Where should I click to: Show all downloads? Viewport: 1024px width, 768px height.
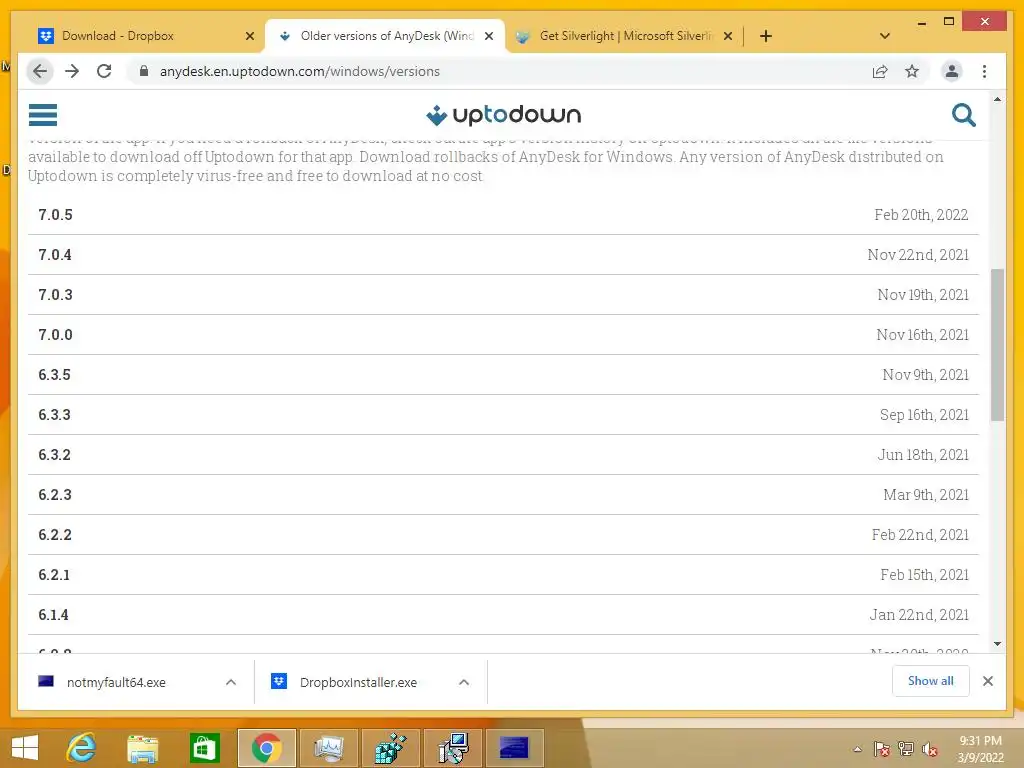point(931,681)
